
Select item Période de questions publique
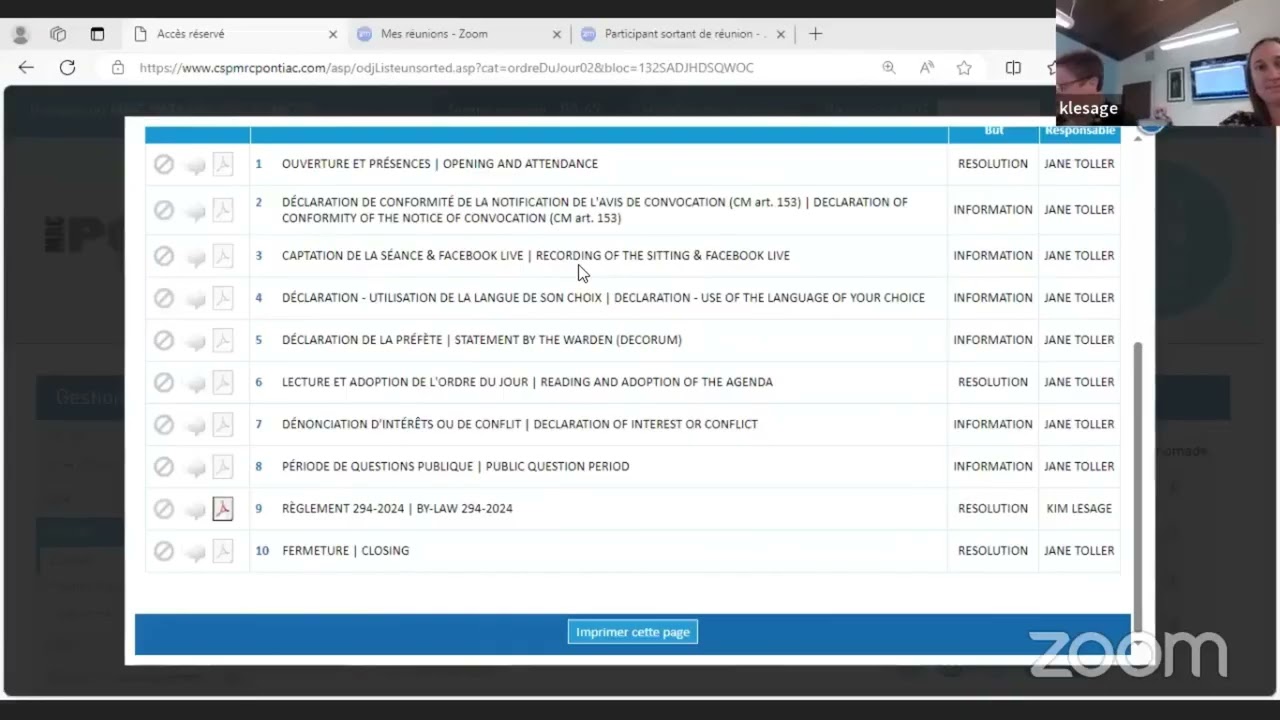coord(456,466)
